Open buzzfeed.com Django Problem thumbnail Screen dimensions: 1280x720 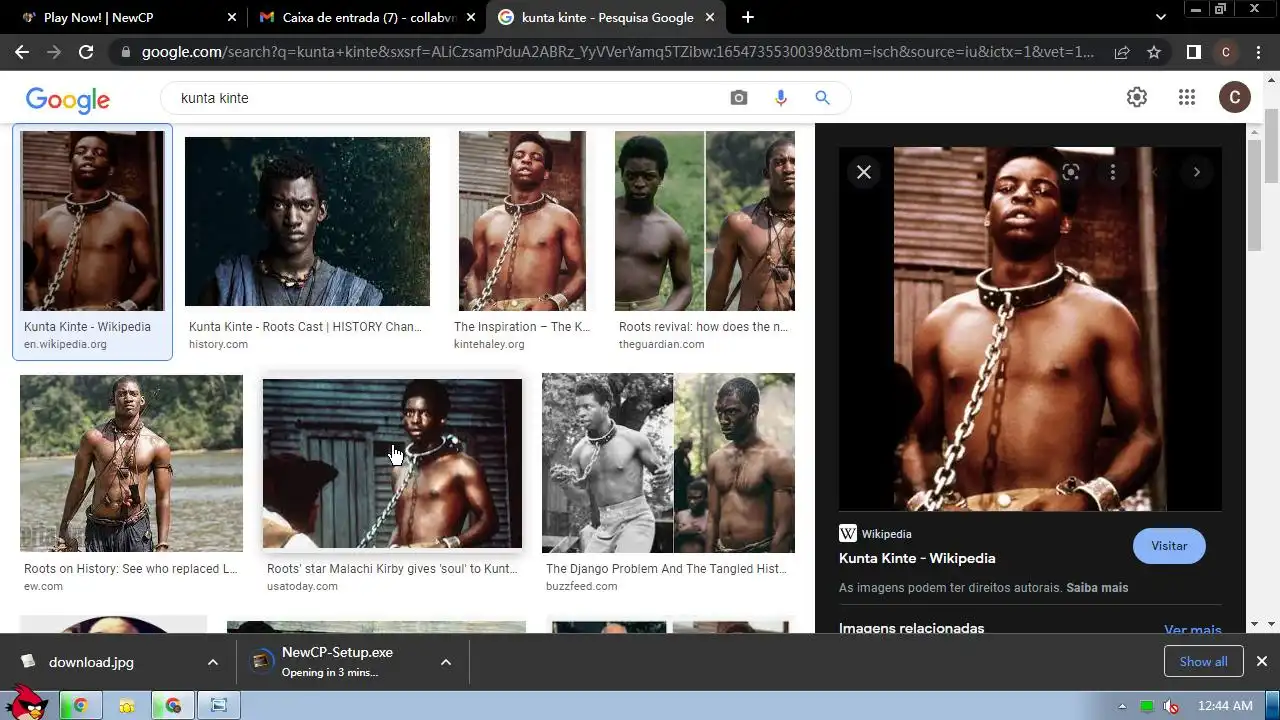[668, 463]
